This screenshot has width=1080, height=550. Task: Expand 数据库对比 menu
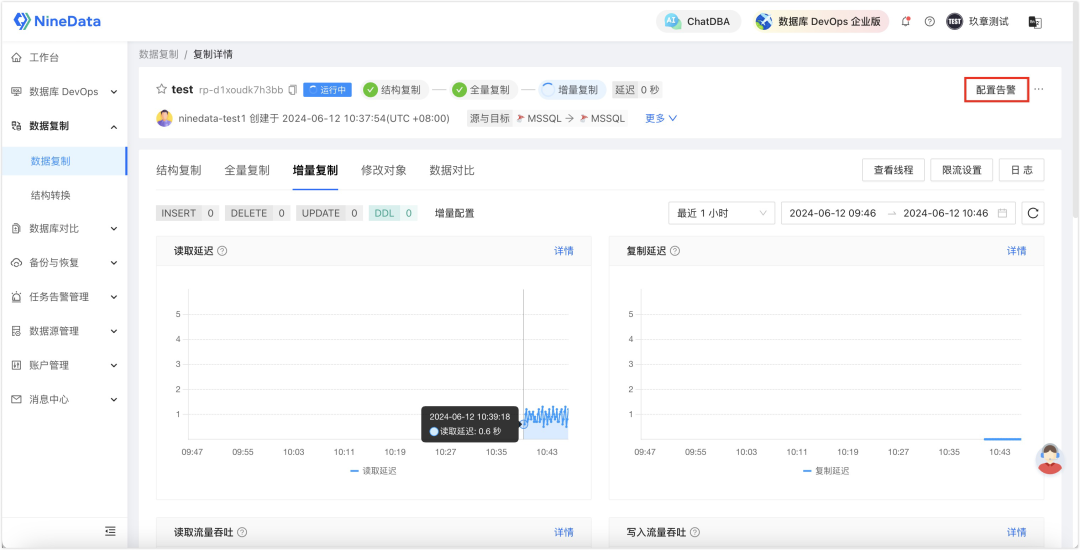63,229
